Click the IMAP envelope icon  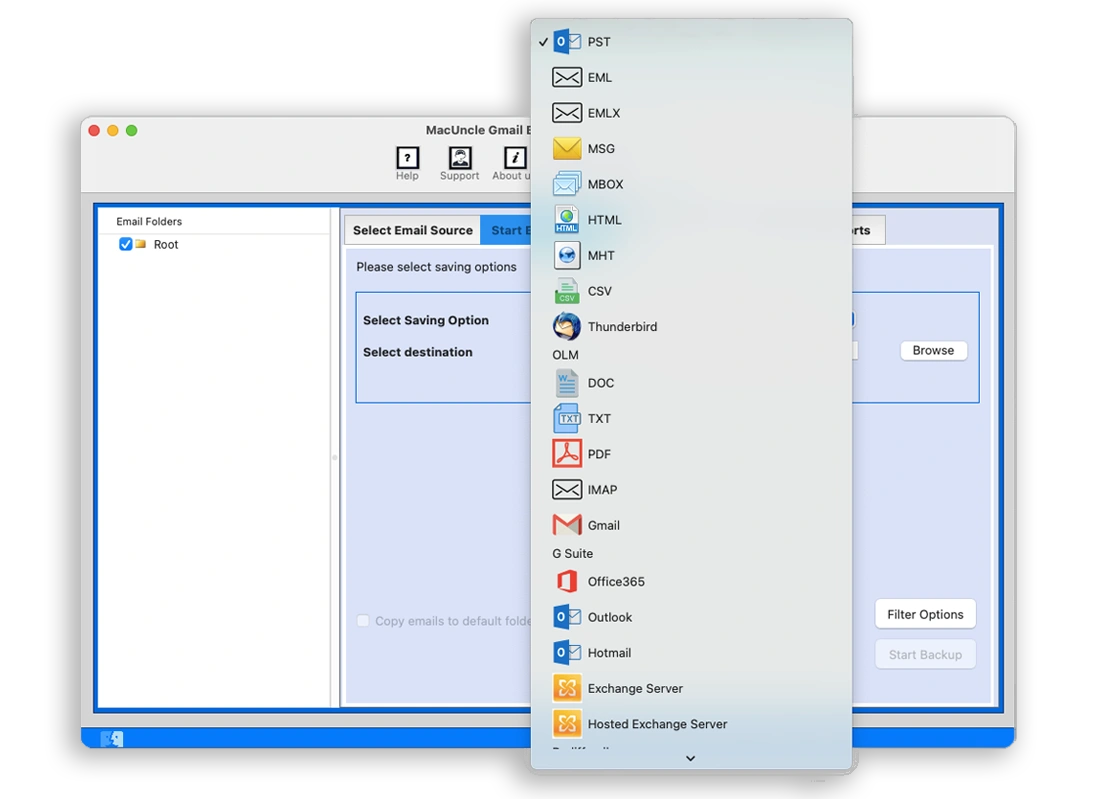pyautogui.click(x=566, y=490)
